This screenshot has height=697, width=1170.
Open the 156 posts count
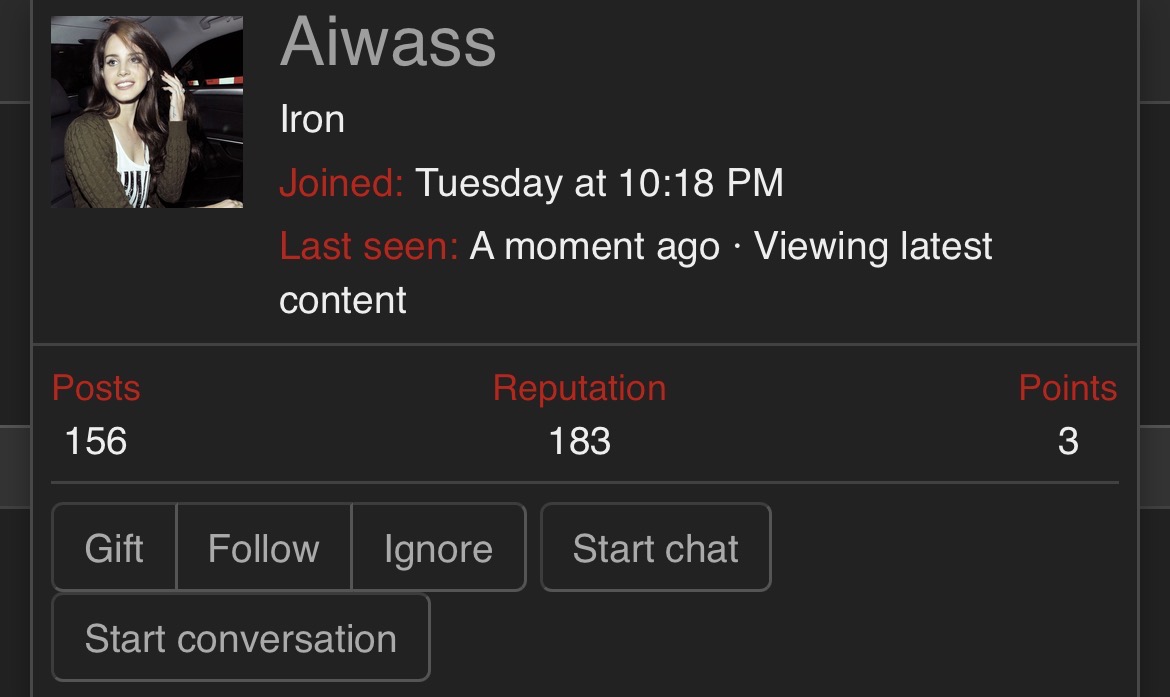click(x=96, y=441)
